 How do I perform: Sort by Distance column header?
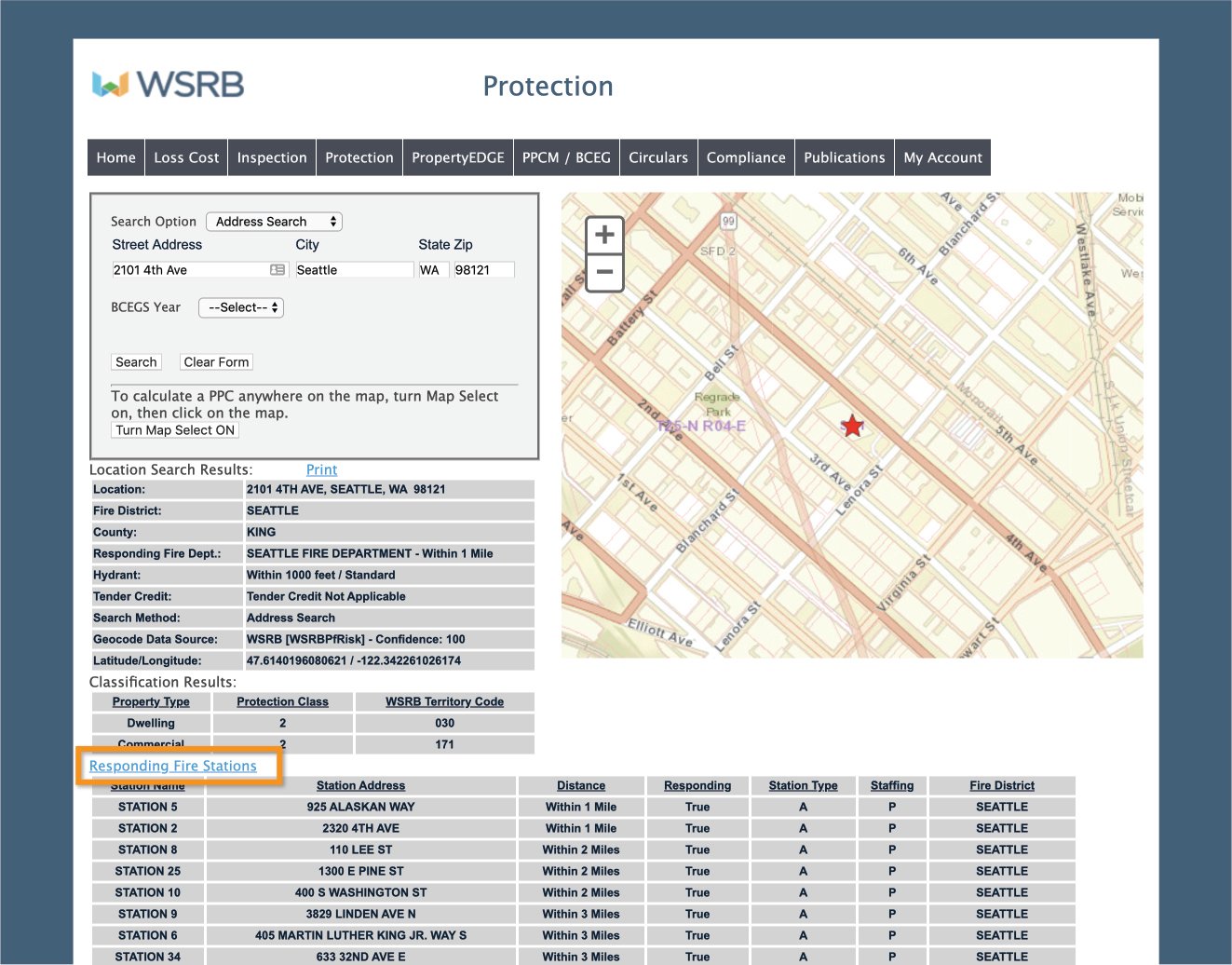pos(581,785)
